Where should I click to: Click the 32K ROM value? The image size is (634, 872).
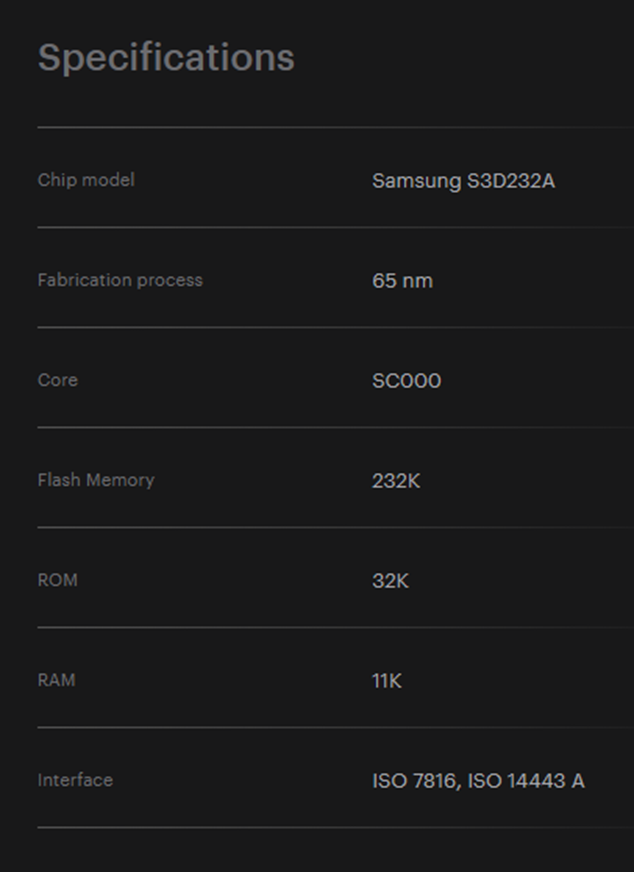click(390, 581)
